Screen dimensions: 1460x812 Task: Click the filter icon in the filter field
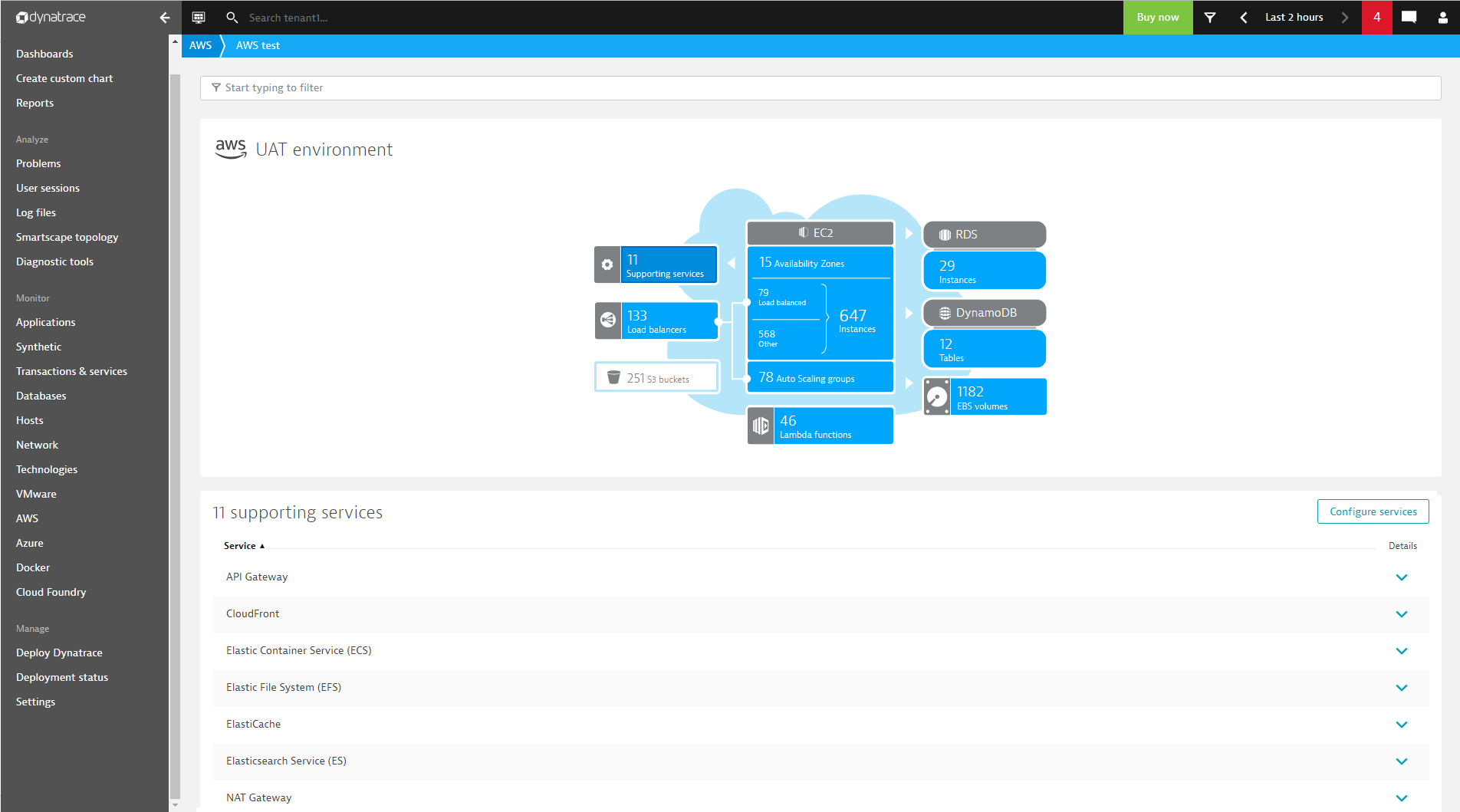coord(216,87)
